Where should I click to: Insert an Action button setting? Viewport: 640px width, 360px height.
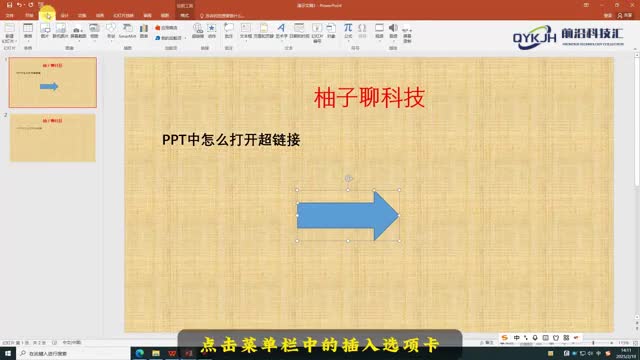pyautogui.click(x=212, y=31)
